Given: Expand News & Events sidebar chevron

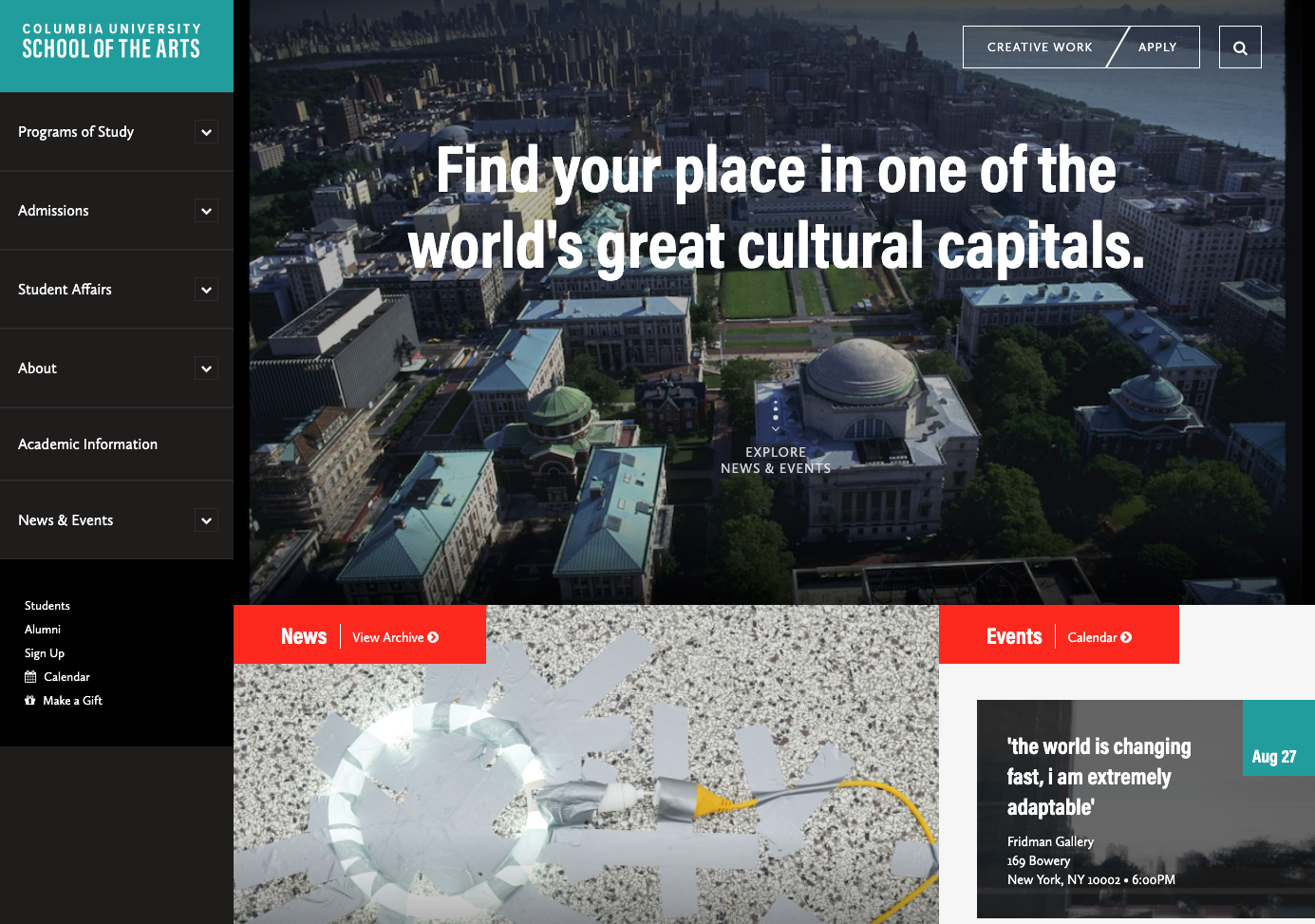Looking at the screenshot, I should tap(206, 520).
